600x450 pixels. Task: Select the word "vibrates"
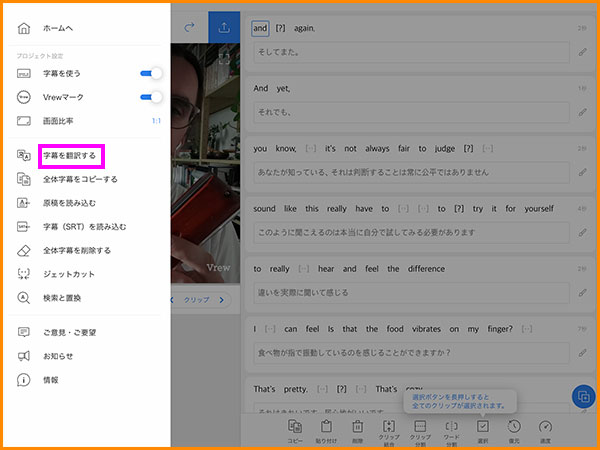point(426,329)
